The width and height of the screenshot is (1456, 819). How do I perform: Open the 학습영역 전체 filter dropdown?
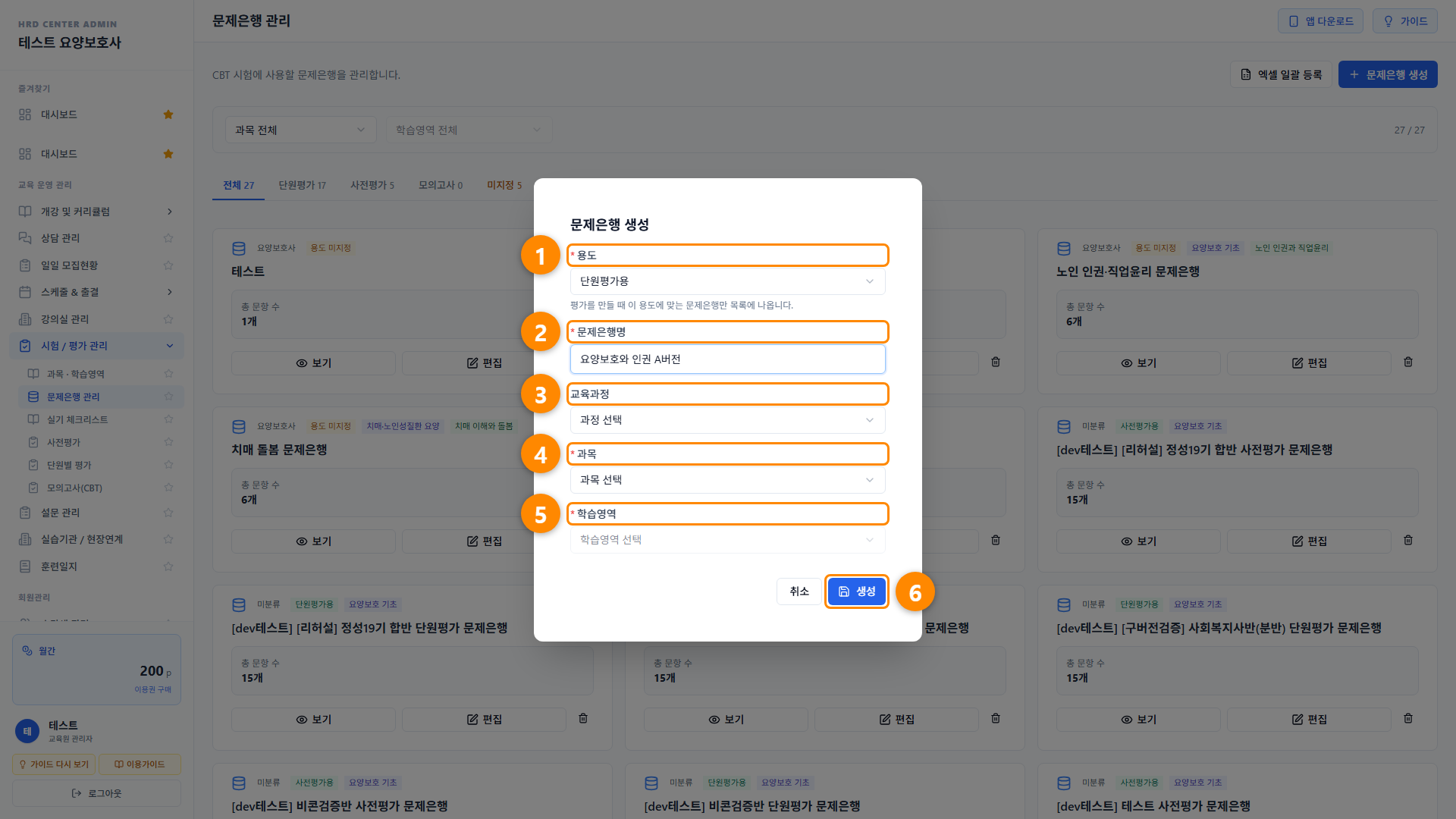tap(469, 130)
